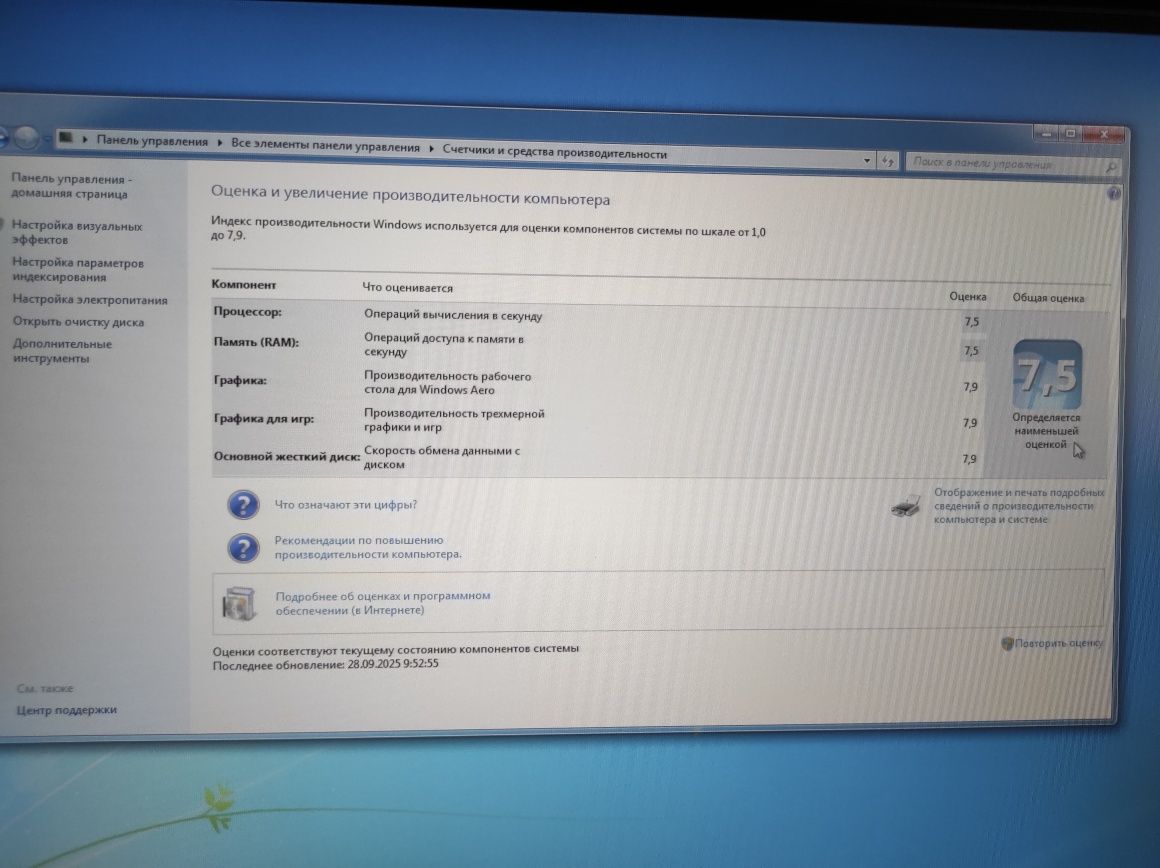1160x868 pixels.
Task: Click "Операций вычисления в секунду" description
Action: pos(453,315)
